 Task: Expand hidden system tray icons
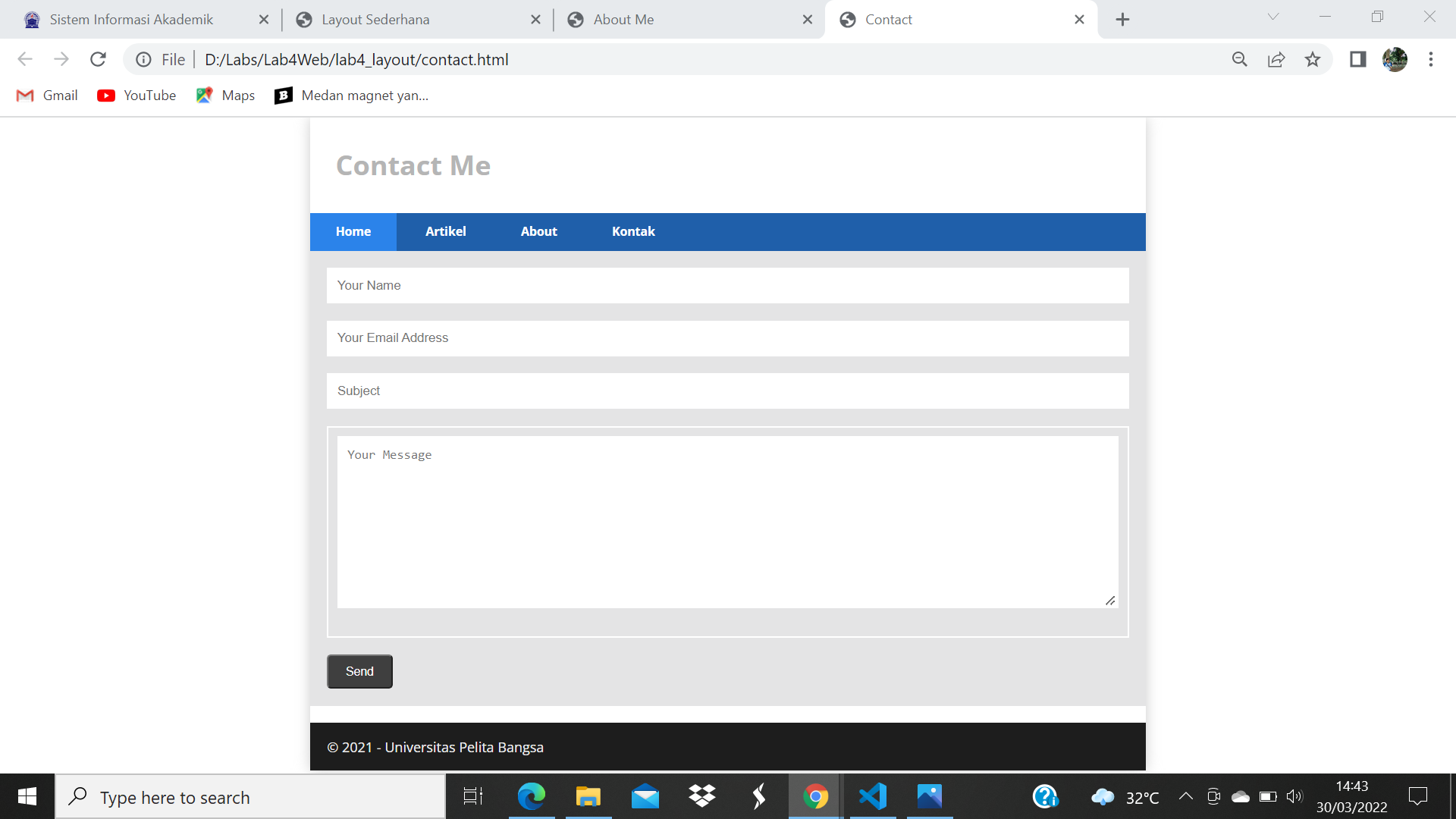tap(1187, 796)
